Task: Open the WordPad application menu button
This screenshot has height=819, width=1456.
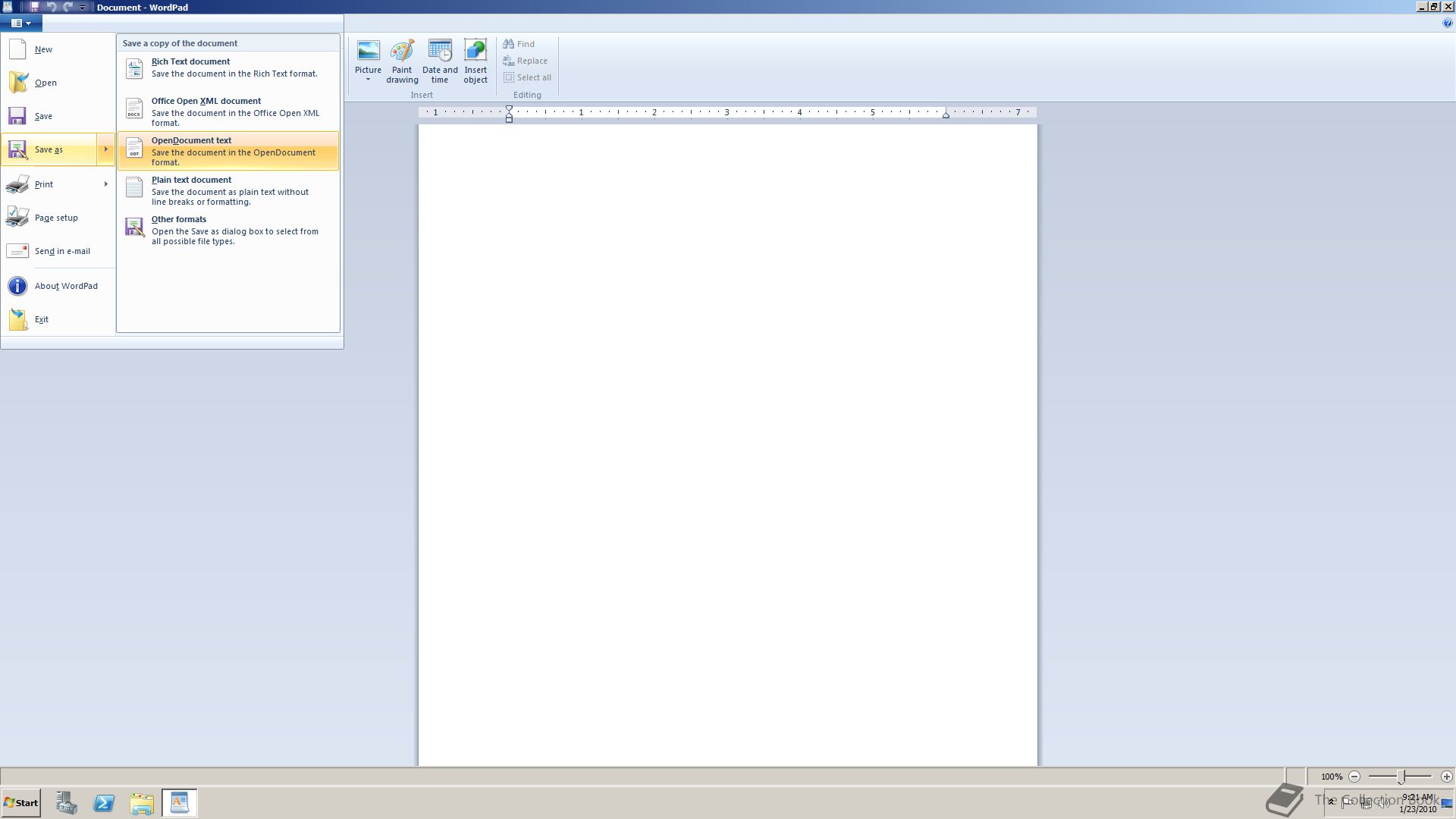Action: [21, 24]
